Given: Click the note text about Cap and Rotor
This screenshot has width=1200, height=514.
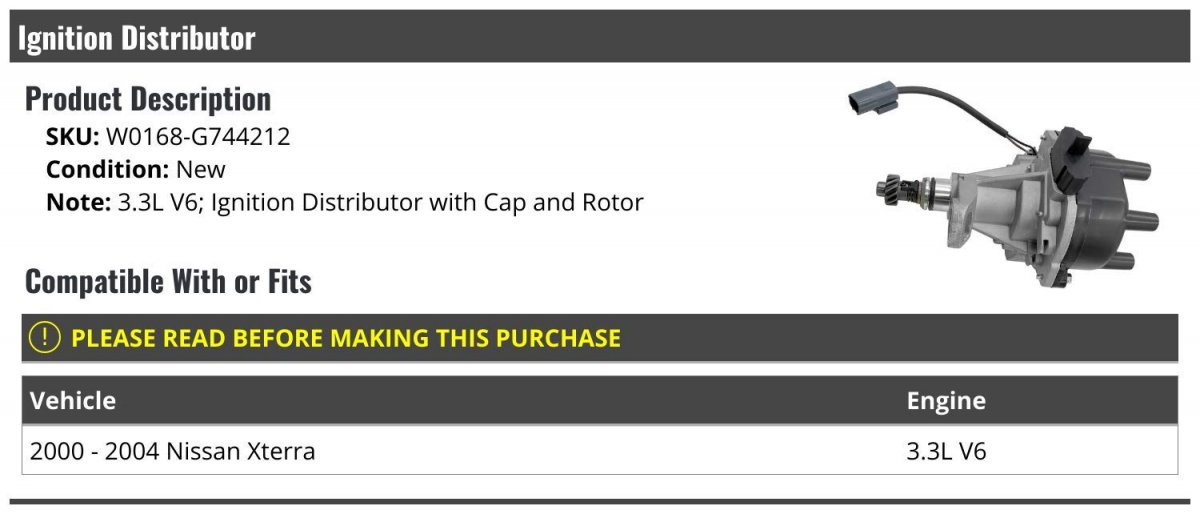Looking at the screenshot, I should pyautogui.click(x=379, y=203).
